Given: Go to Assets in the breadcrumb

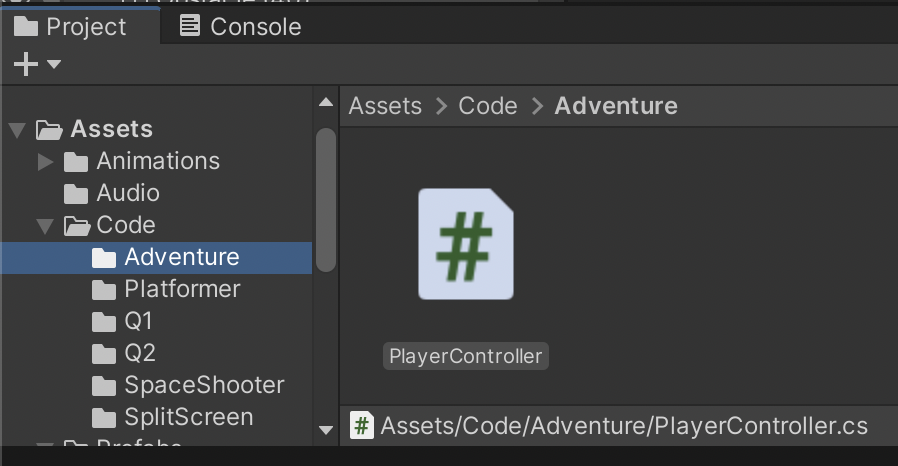Looking at the screenshot, I should coord(385,106).
